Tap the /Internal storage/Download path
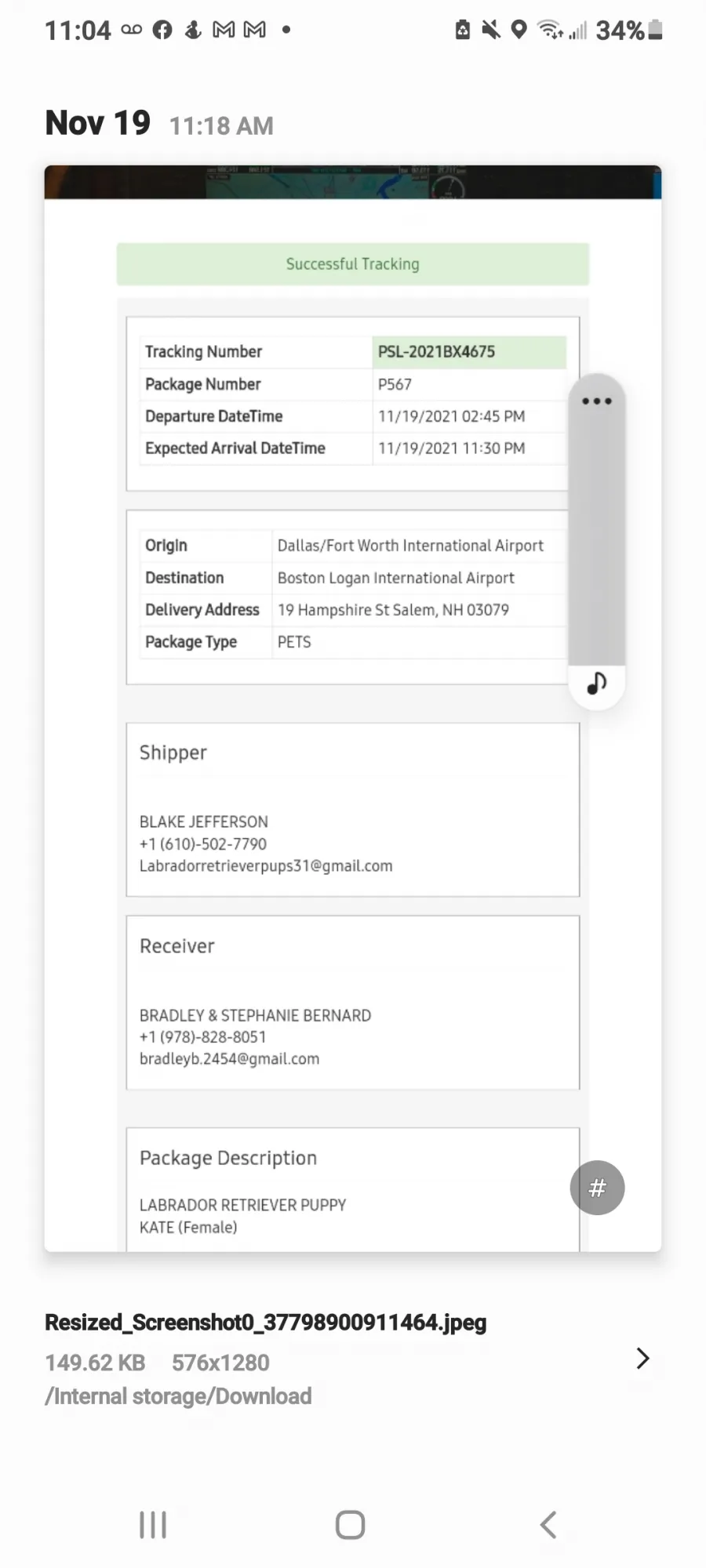The height and width of the screenshot is (1568, 706). pyautogui.click(x=178, y=1396)
